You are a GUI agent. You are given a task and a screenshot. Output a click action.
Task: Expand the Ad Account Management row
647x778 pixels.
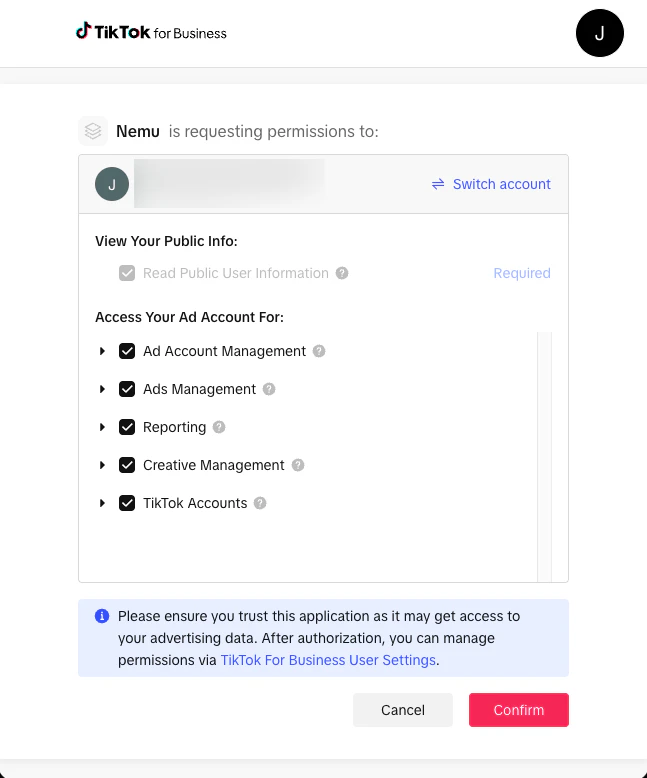(x=102, y=351)
